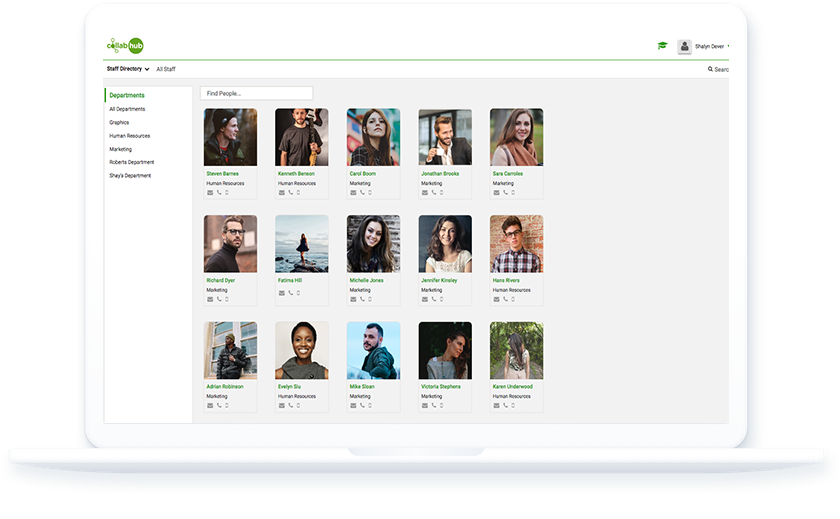Click the email icon for Carol Boom
The height and width of the screenshot is (519, 840).
tap(353, 193)
